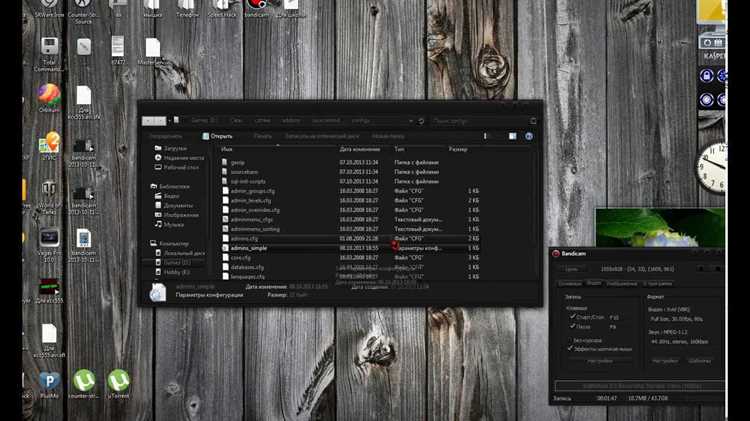750x421 pixels.
Task: Toggle the Старт/Стоп hotkey checkbox in Bandicam
Action: point(572,317)
